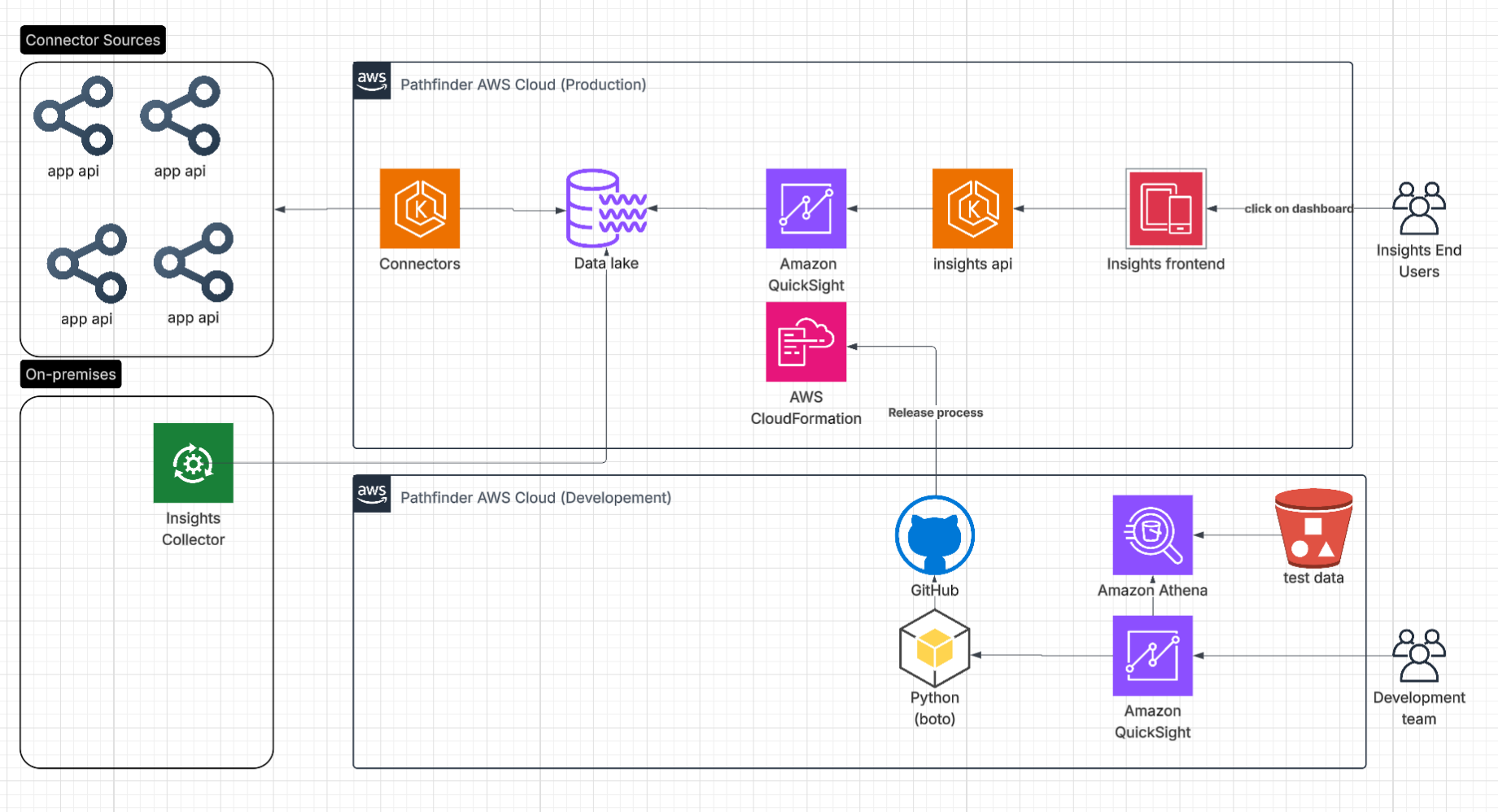Click the AWS logo of the Production cloud
The image size is (1498, 812).
372,81
